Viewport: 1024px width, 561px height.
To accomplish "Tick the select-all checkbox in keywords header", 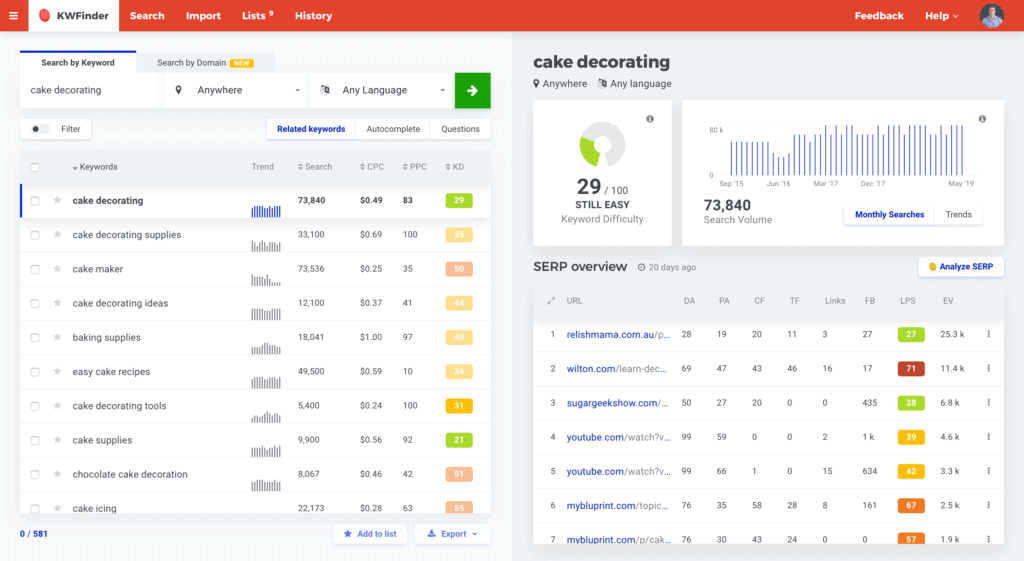I will (35, 167).
